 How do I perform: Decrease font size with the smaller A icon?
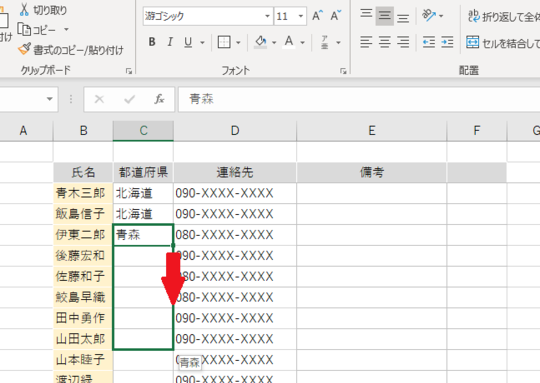pyautogui.click(x=335, y=15)
